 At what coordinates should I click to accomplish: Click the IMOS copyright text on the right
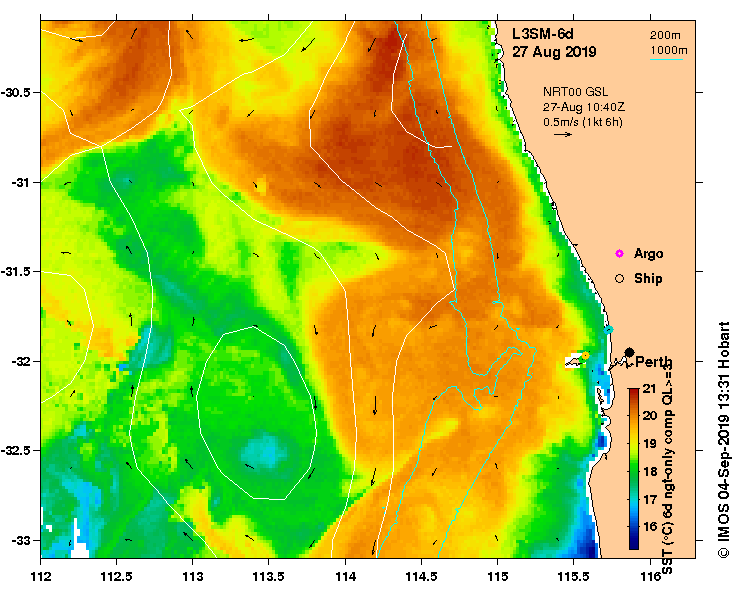click(723, 440)
